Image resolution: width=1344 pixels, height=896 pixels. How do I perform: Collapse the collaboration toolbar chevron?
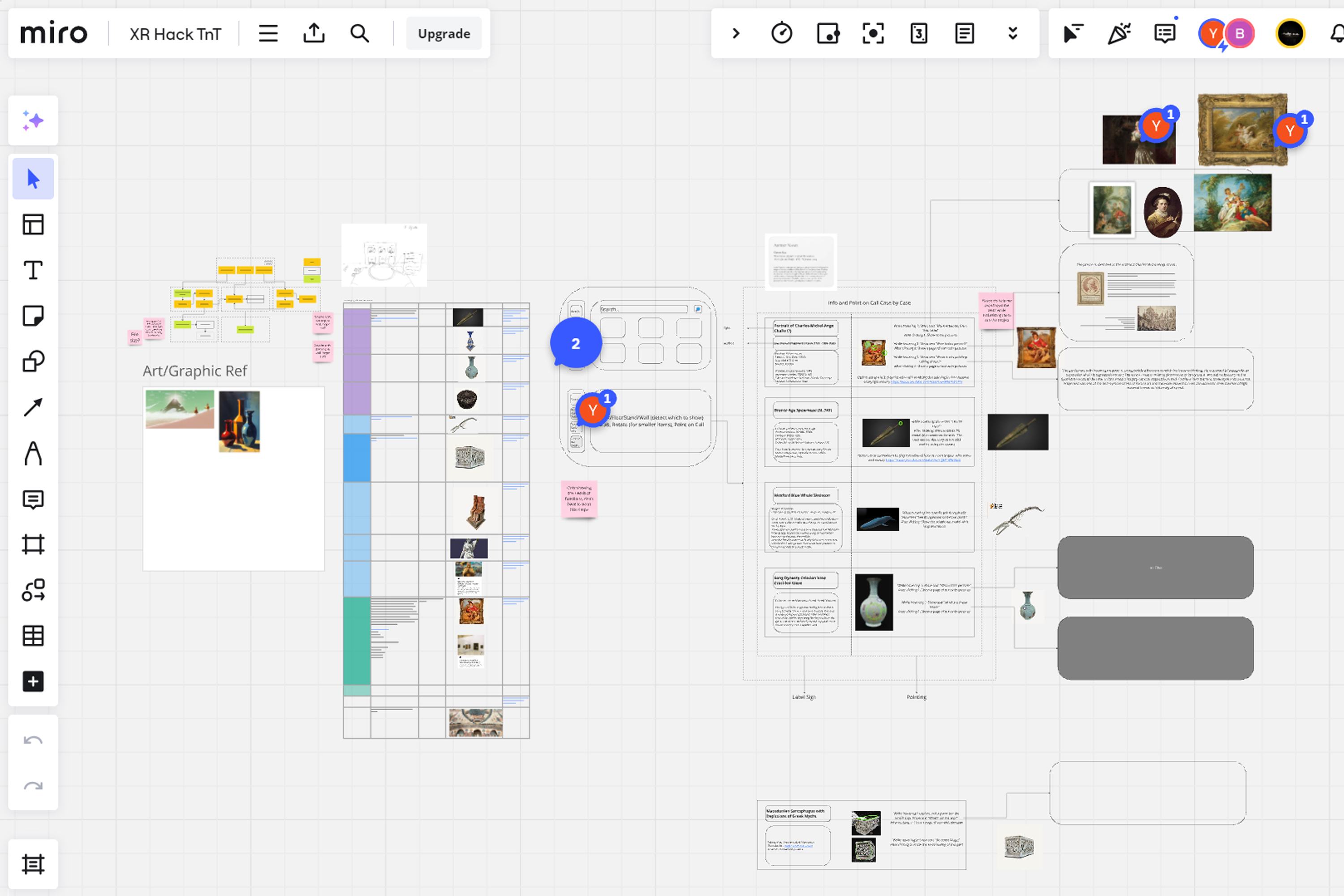736,33
